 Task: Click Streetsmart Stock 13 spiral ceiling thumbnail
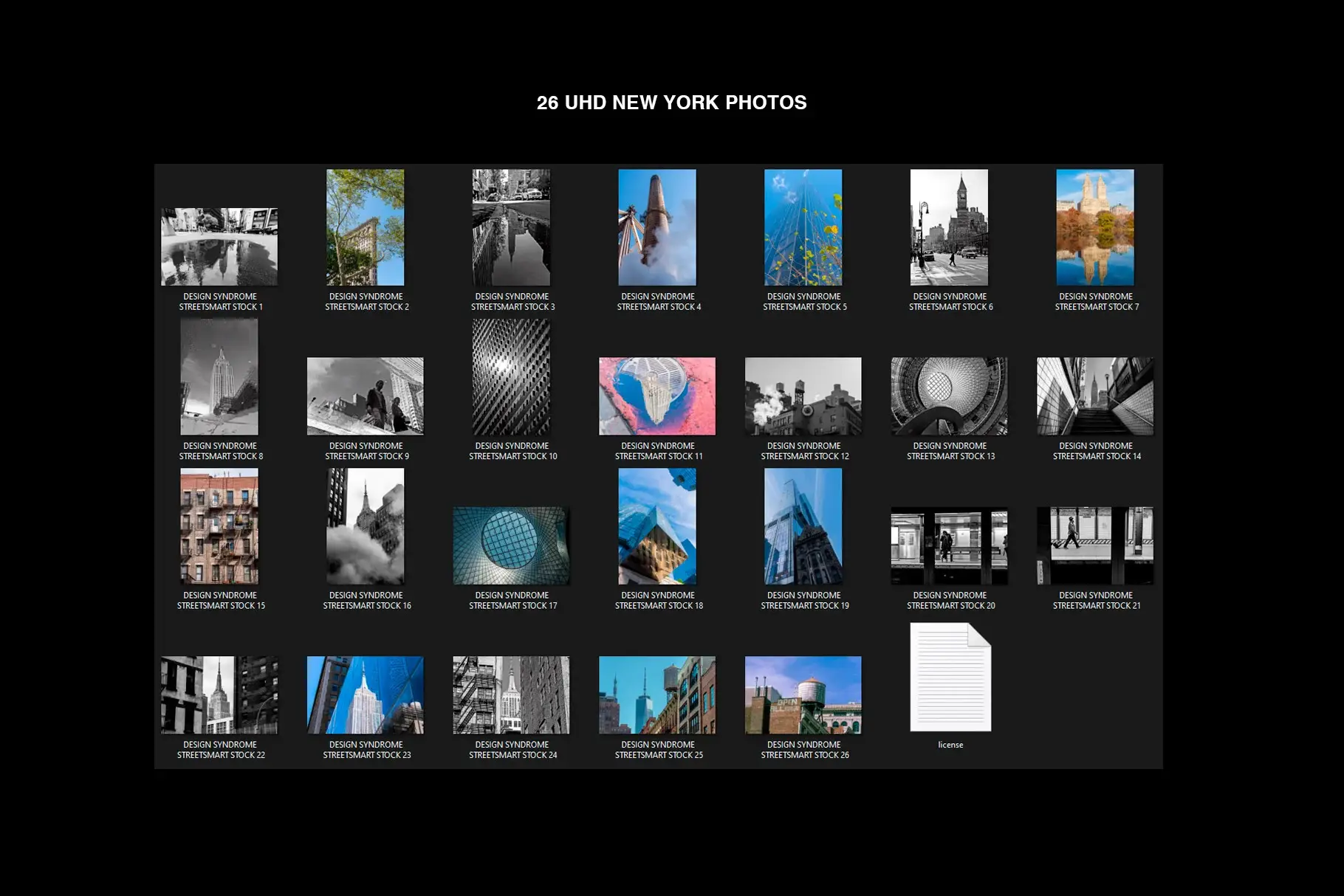coord(950,396)
